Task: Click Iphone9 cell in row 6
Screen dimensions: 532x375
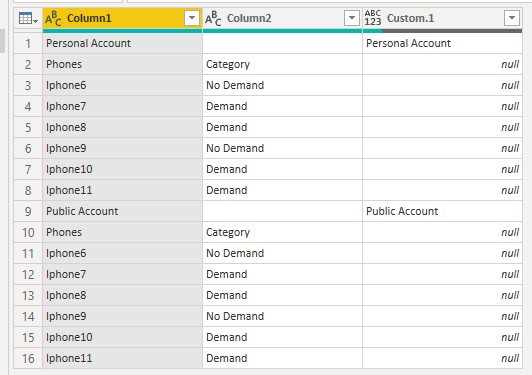Action: pos(122,149)
